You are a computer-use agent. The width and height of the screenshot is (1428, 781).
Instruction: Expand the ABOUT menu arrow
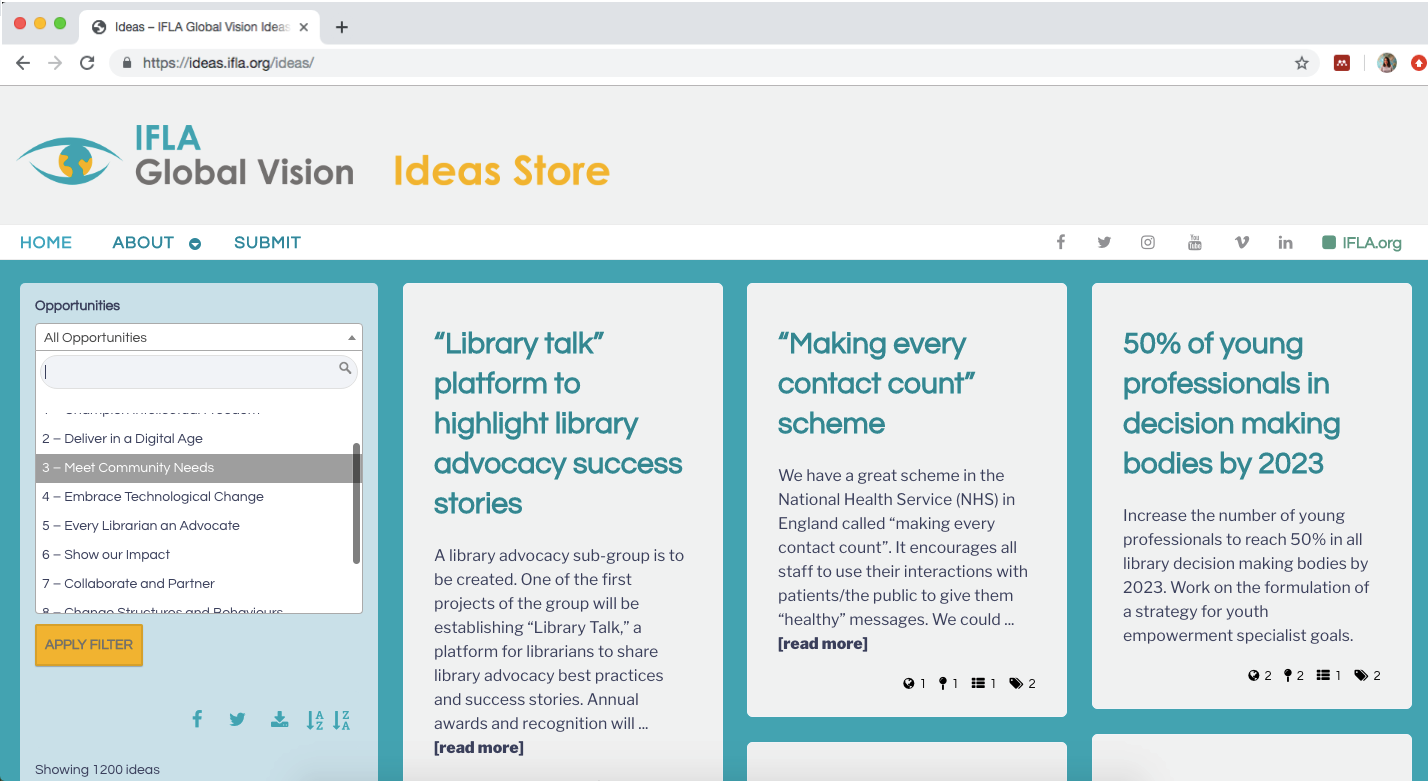click(195, 244)
